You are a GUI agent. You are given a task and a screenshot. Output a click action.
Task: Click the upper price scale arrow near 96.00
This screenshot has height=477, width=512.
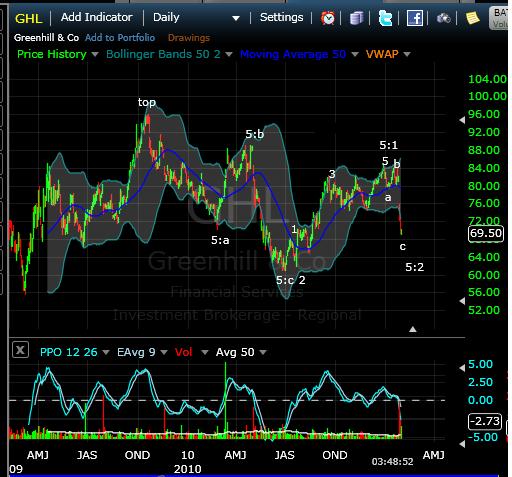pos(462,120)
